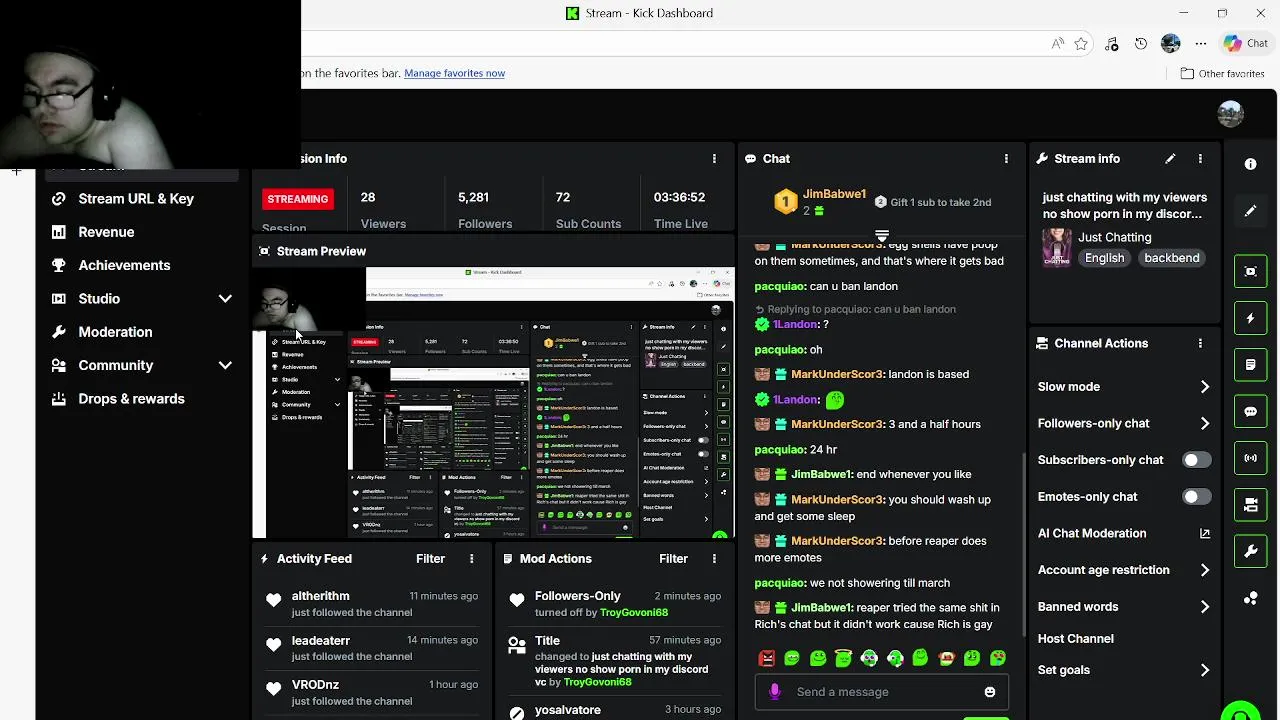Screen dimensions: 1280x720
Task: Open the Mod Actions three-dot menu
Action: coord(714,559)
